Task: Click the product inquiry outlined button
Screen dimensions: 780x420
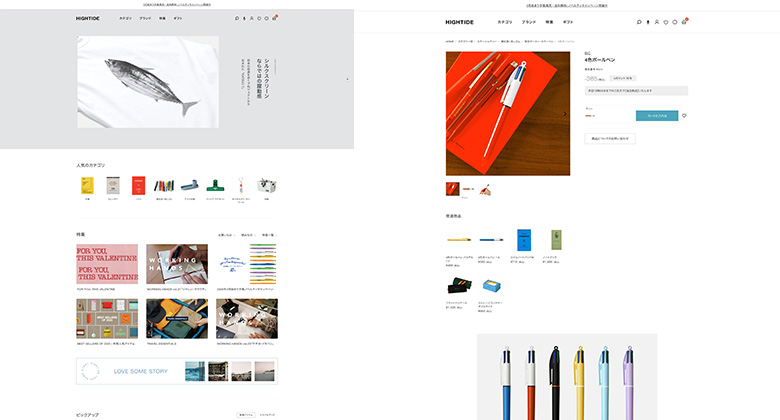Action: (610, 138)
